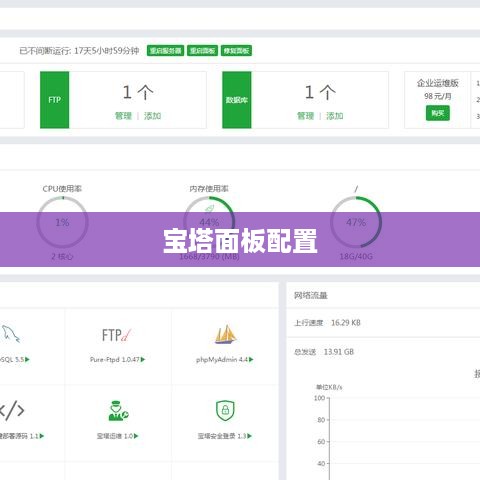Click the CPU usage gauge ring
Screen dimensions: 480x480
[62, 222]
